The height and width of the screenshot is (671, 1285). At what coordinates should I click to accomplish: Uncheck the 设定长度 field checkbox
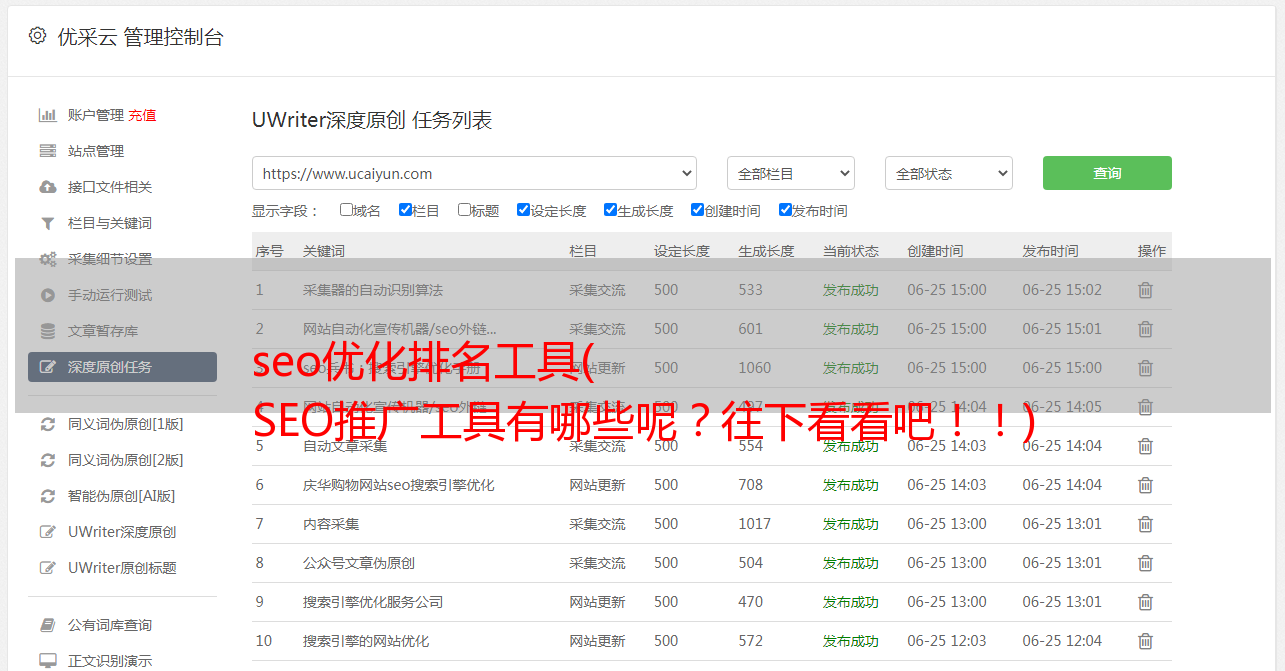[x=523, y=210]
